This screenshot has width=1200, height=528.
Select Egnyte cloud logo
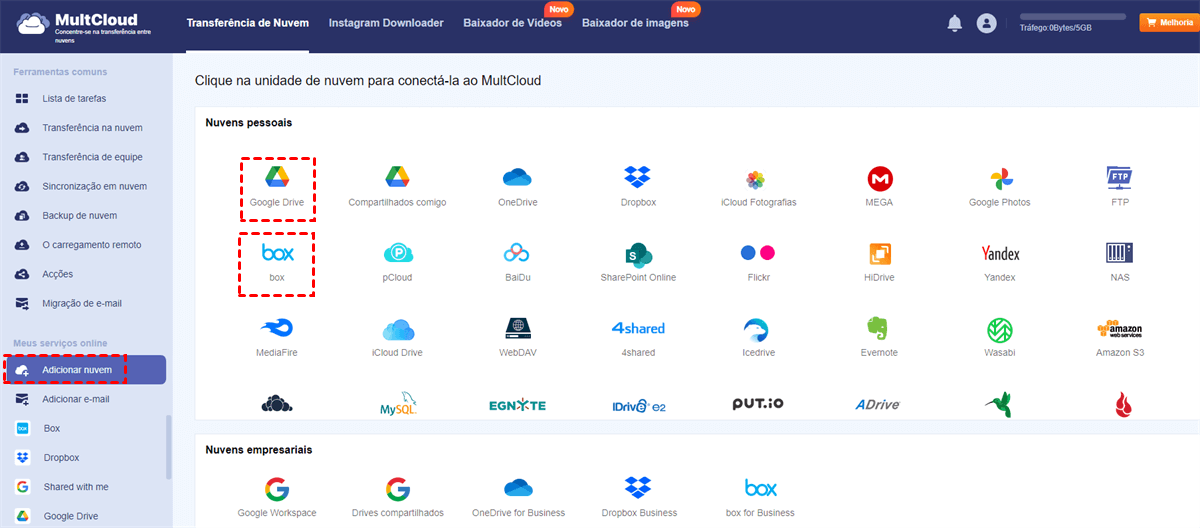click(517, 405)
